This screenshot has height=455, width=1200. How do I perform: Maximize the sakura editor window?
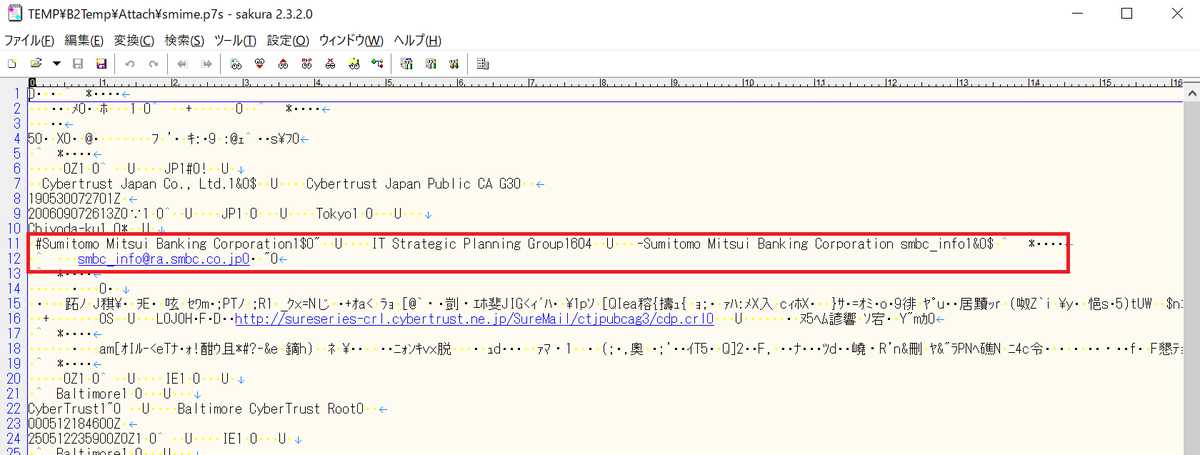[1126, 14]
